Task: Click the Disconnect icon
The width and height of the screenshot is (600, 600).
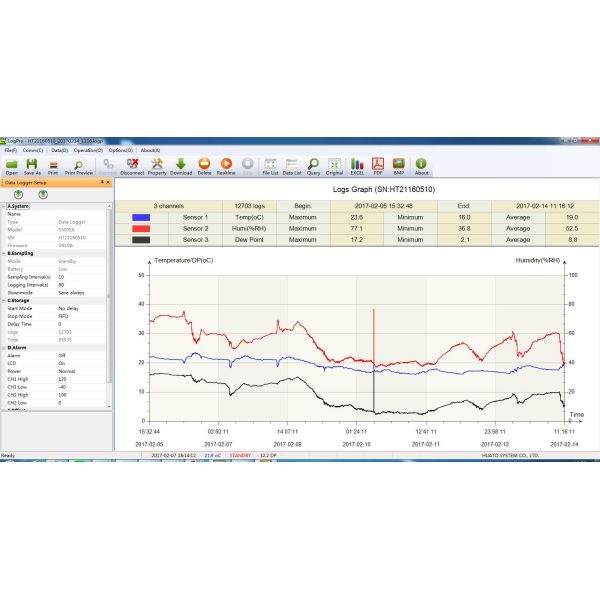Action: tap(132, 166)
